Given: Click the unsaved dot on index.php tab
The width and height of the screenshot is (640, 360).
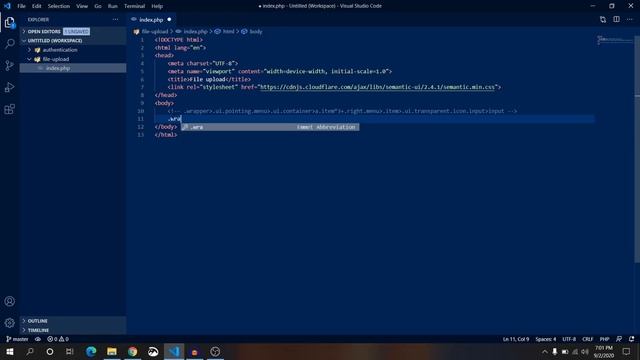Looking at the screenshot, I should click(x=169, y=20).
